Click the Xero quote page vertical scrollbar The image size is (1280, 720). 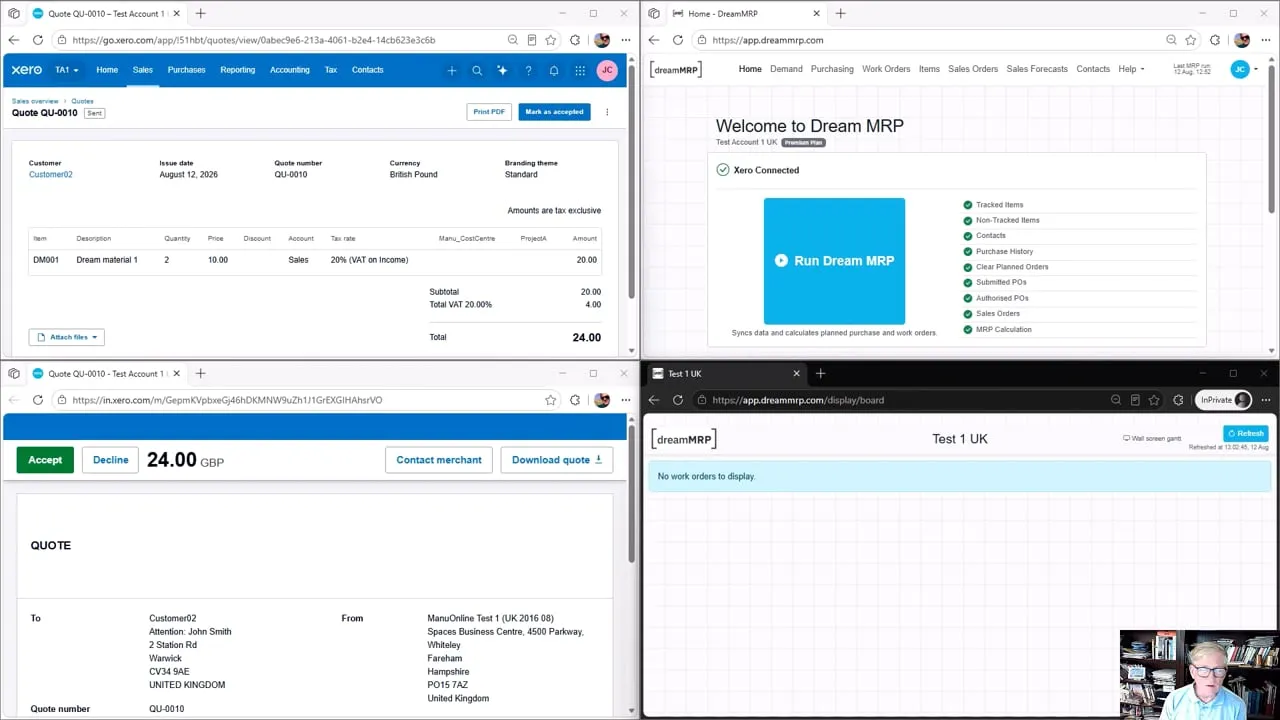coord(631,192)
